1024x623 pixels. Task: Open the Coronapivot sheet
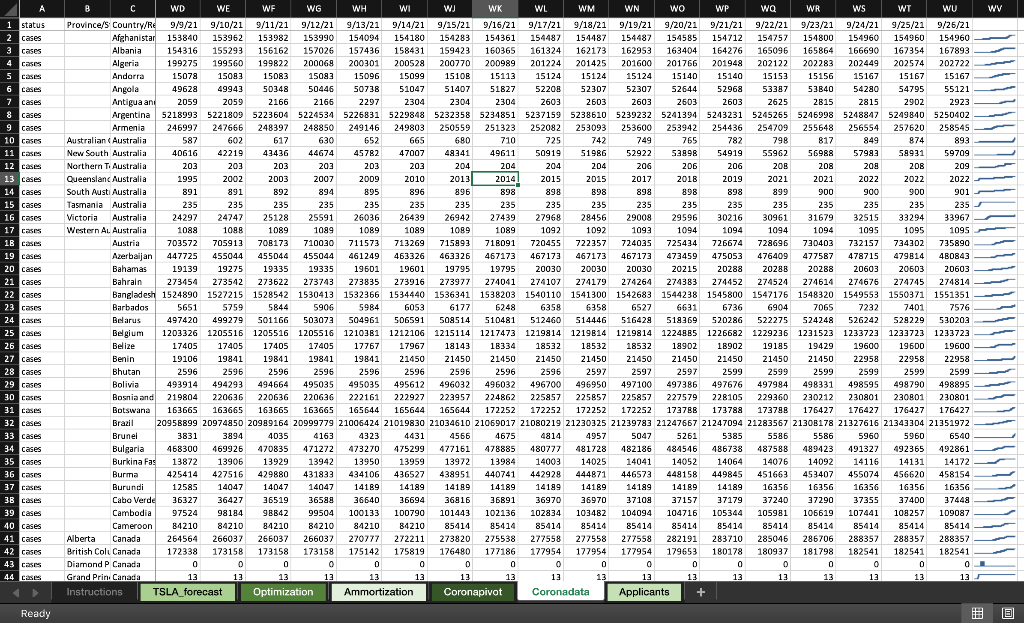[471, 592]
